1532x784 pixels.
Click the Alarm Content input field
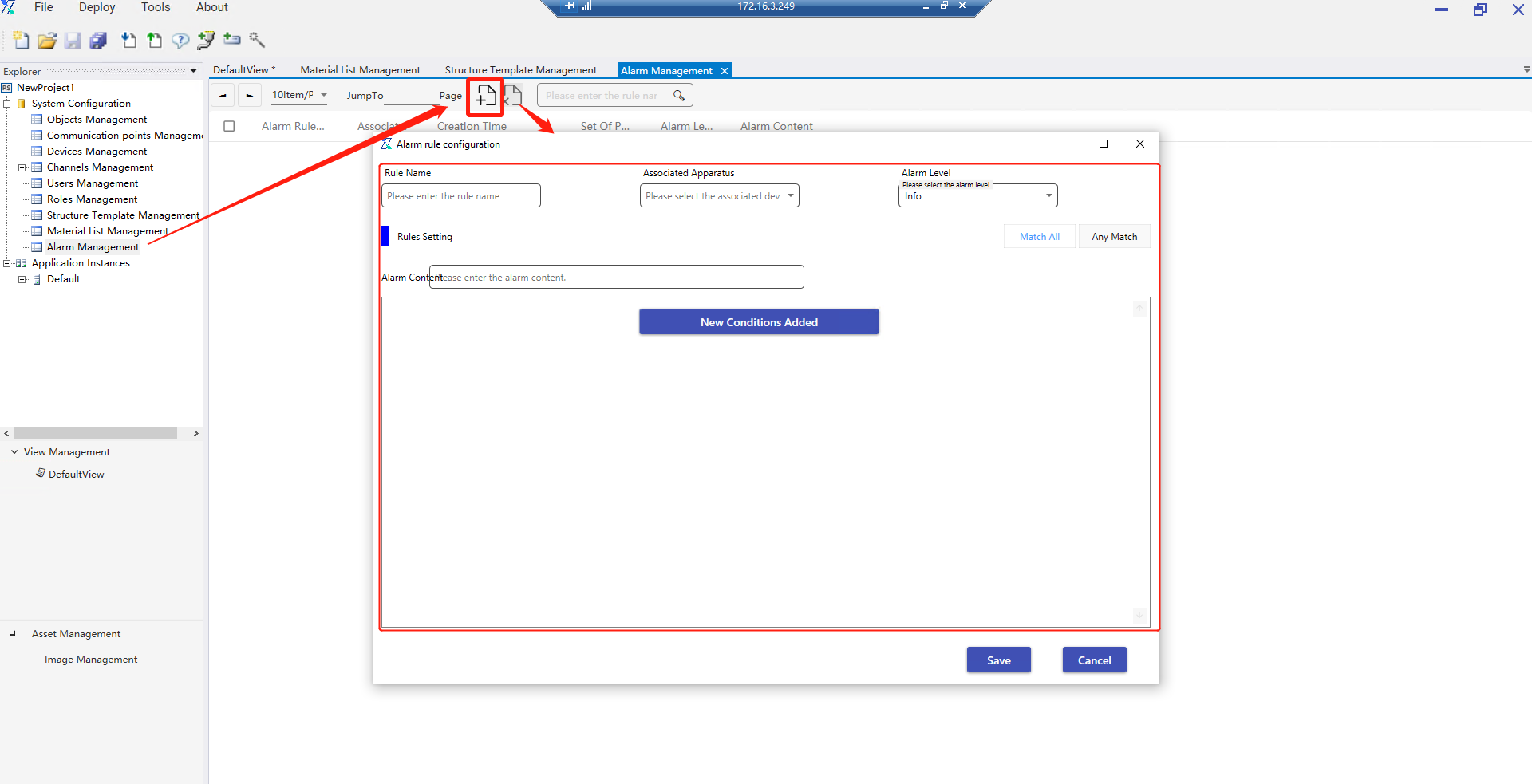click(617, 278)
